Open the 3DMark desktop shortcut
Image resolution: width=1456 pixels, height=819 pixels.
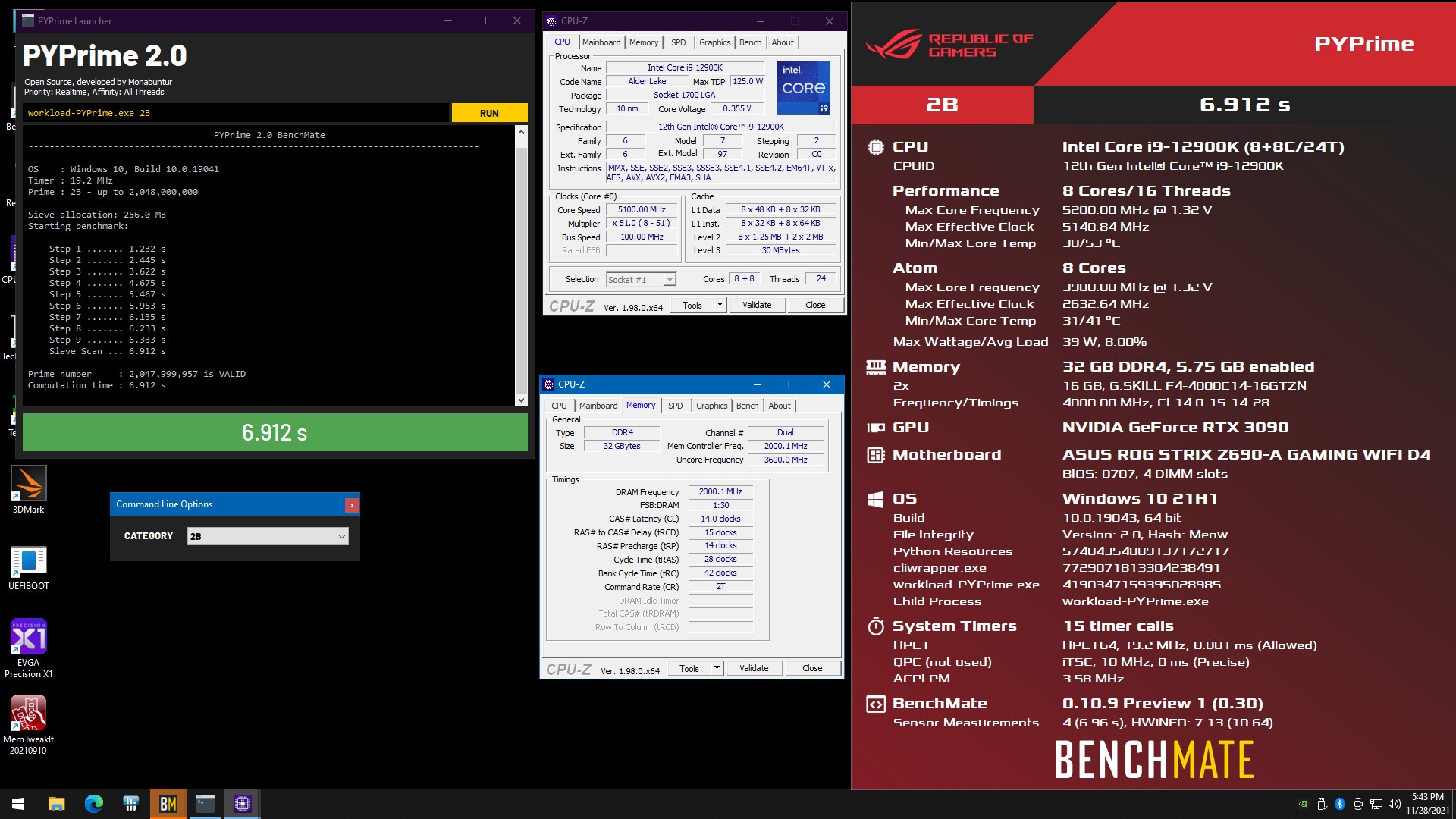[x=28, y=490]
